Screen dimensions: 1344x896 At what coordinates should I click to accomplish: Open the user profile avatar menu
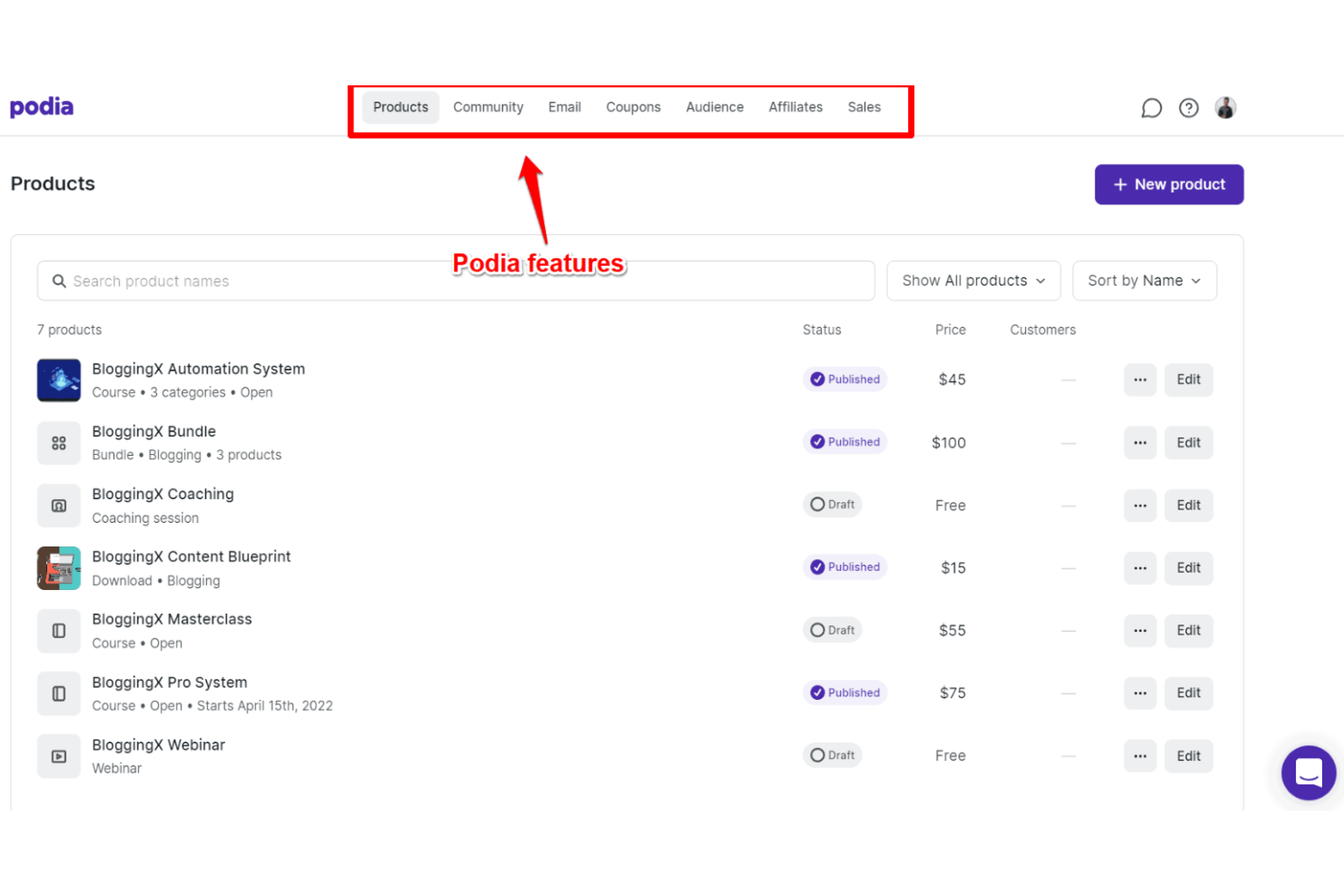coord(1226,108)
